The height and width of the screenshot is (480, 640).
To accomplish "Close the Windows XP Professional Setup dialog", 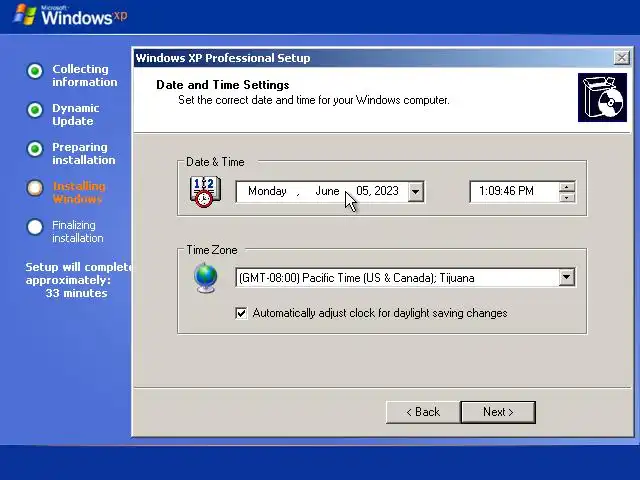I will click(x=622, y=58).
